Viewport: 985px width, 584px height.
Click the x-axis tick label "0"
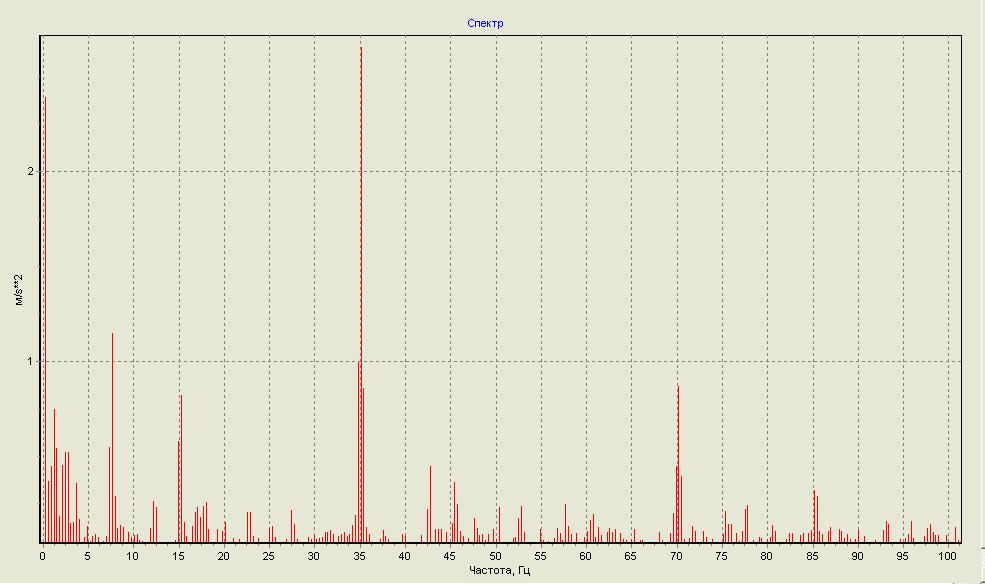(43, 556)
